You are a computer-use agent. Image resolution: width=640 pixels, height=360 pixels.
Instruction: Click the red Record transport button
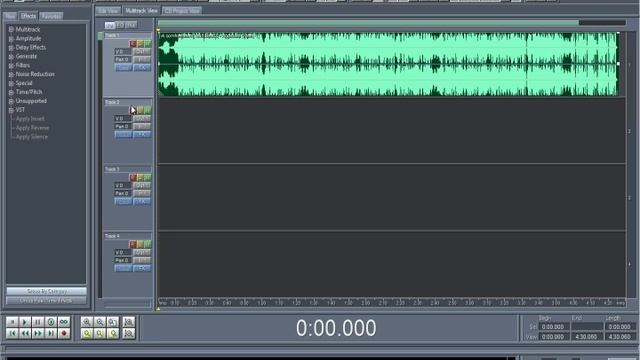point(64,333)
